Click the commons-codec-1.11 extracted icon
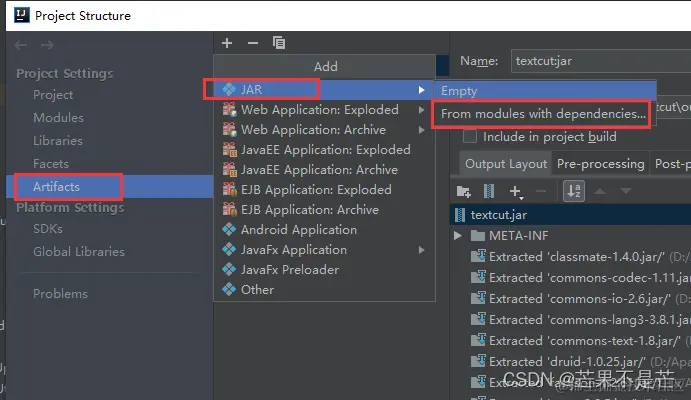The image size is (691, 400). click(x=478, y=277)
